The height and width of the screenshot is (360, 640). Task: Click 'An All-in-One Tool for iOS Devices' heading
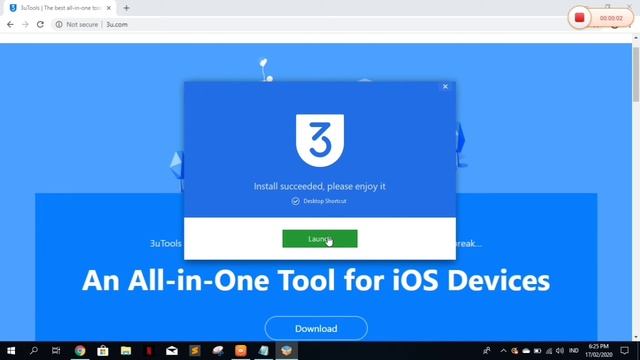[316, 280]
